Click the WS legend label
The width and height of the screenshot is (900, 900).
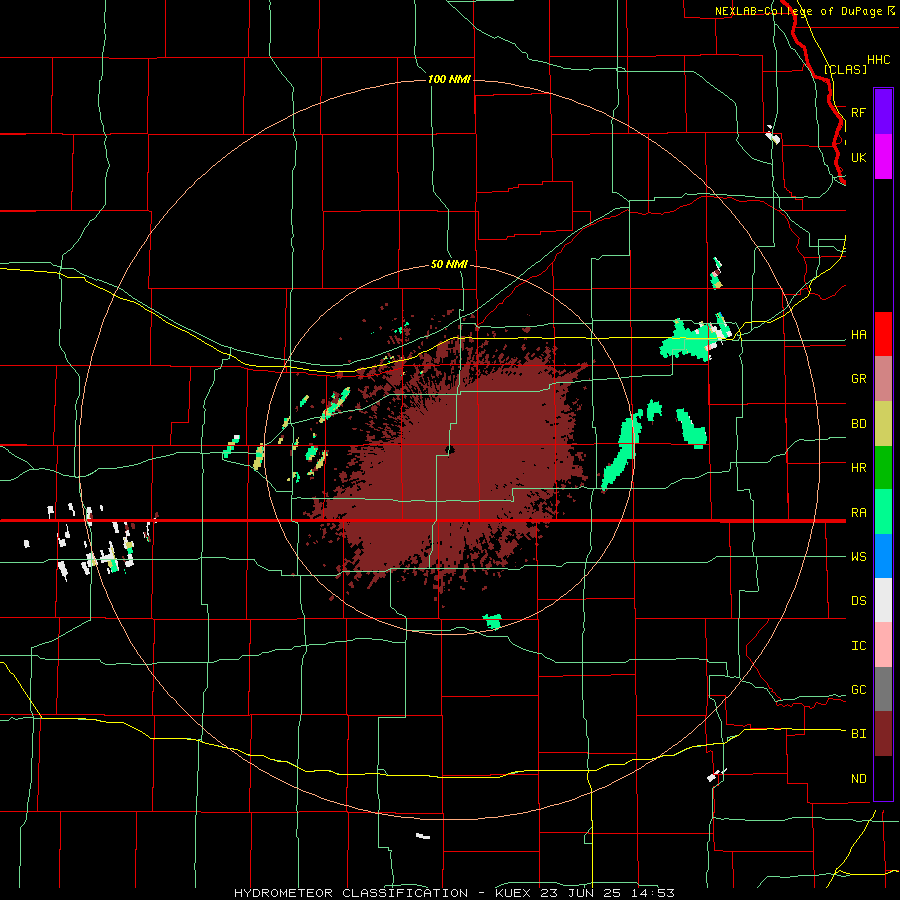[858, 557]
